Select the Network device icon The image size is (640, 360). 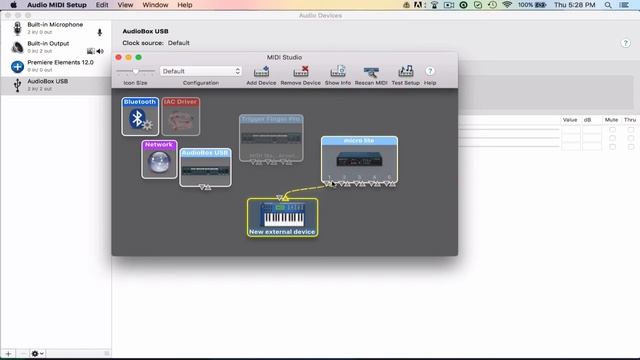click(159, 159)
